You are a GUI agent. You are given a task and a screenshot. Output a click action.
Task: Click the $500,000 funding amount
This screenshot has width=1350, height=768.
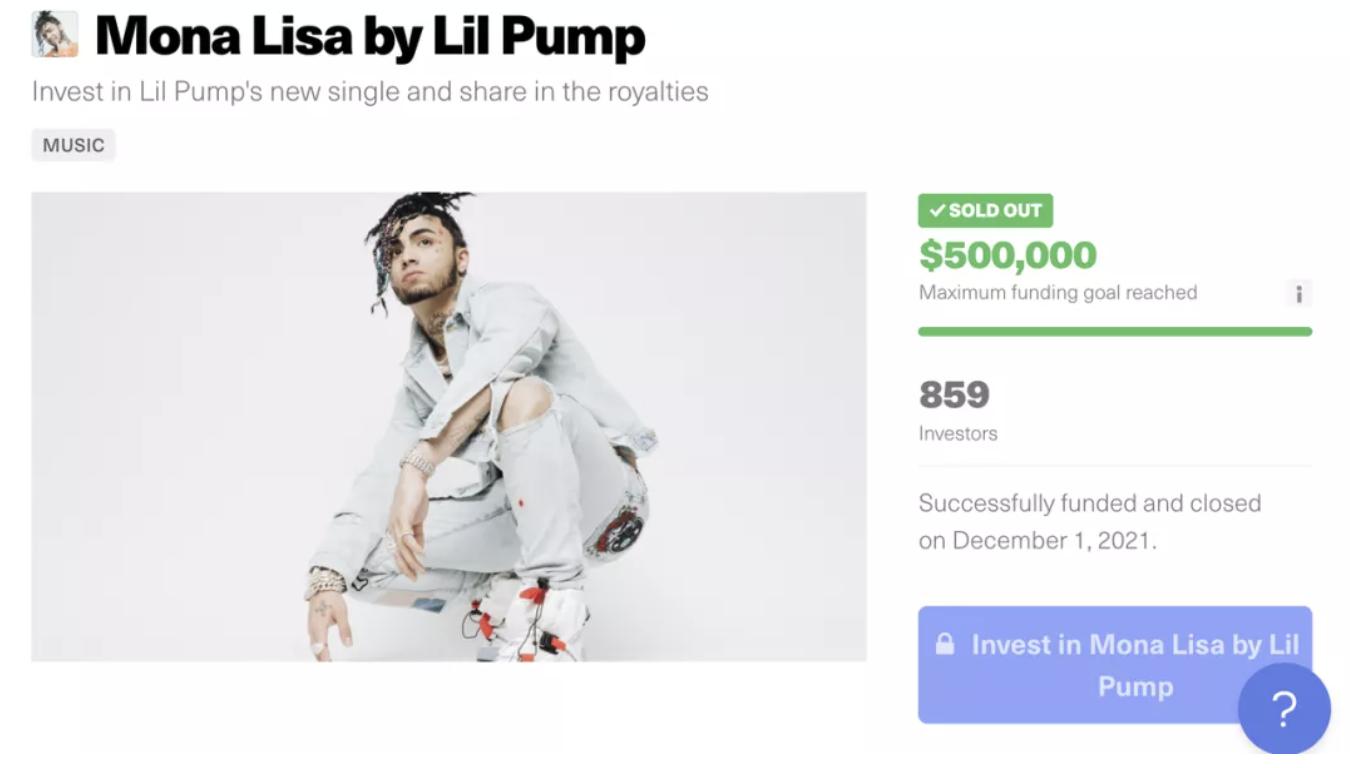tap(1007, 255)
